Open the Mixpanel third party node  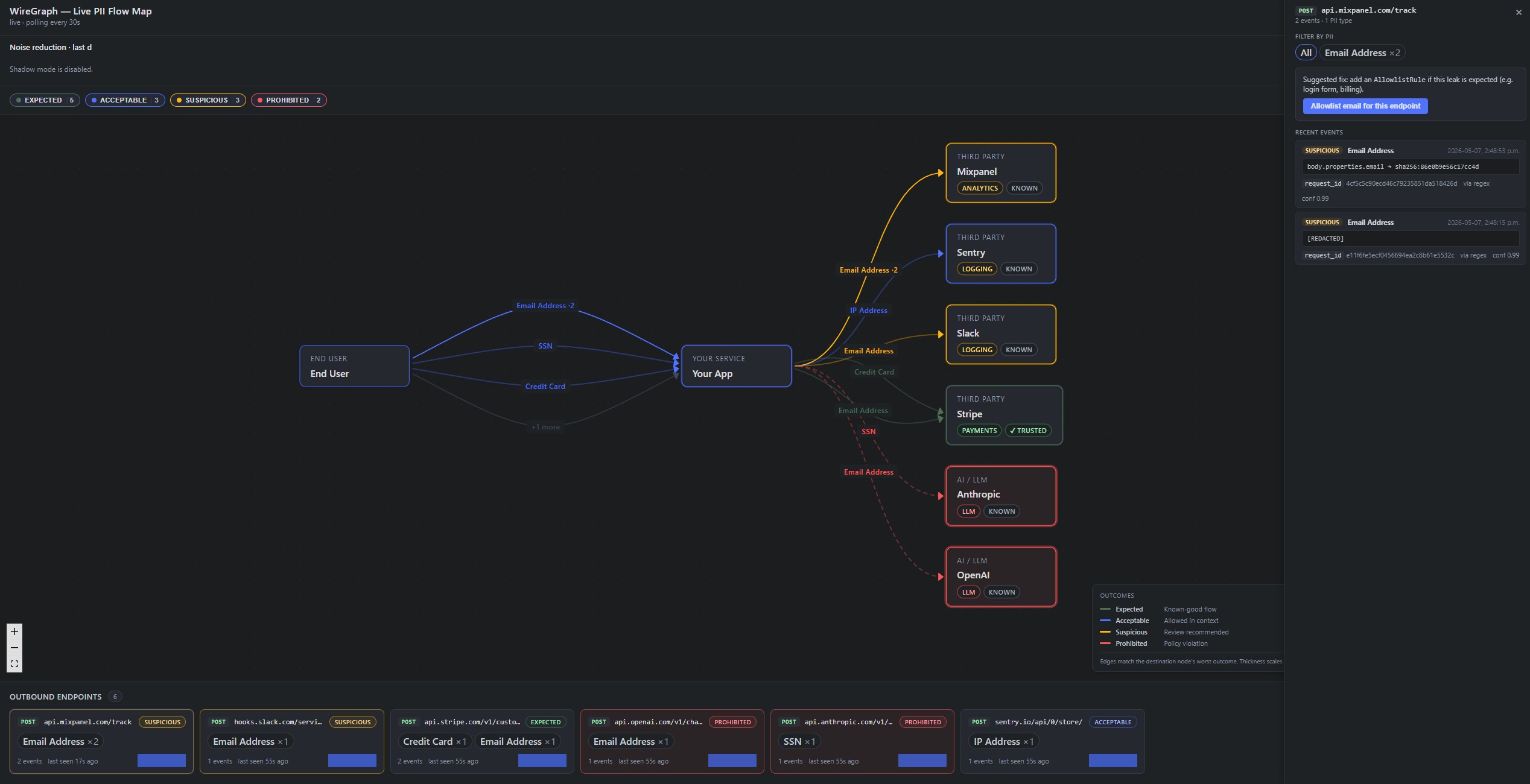coord(1001,173)
